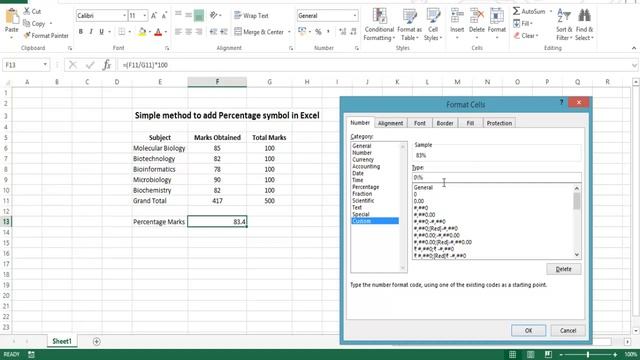The width and height of the screenshot is (640, 360).
Task: Click the help question mark in dialog
Action: click(561, 102)
